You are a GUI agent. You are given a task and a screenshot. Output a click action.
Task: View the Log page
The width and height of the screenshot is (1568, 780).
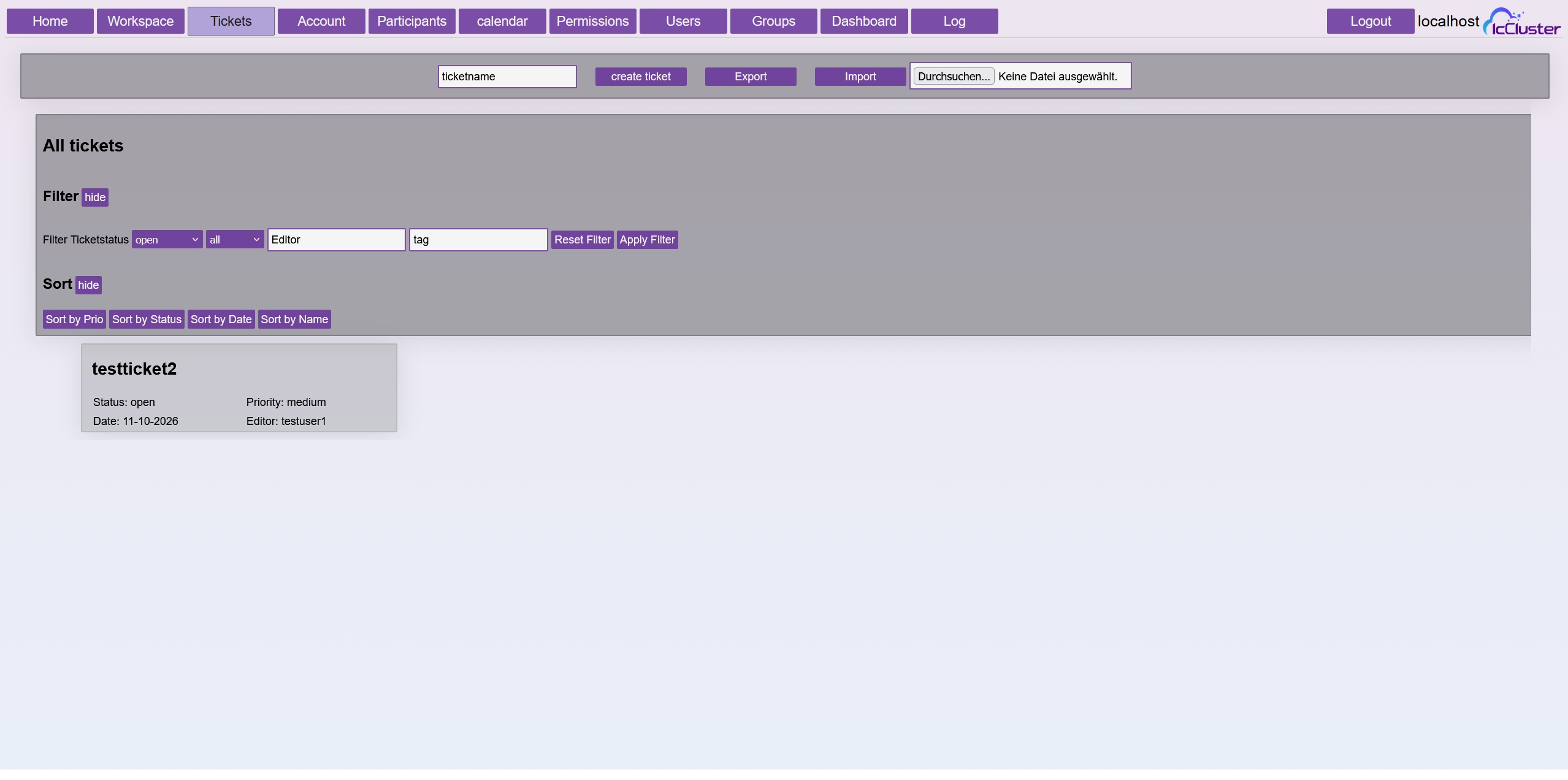point(955,21)
